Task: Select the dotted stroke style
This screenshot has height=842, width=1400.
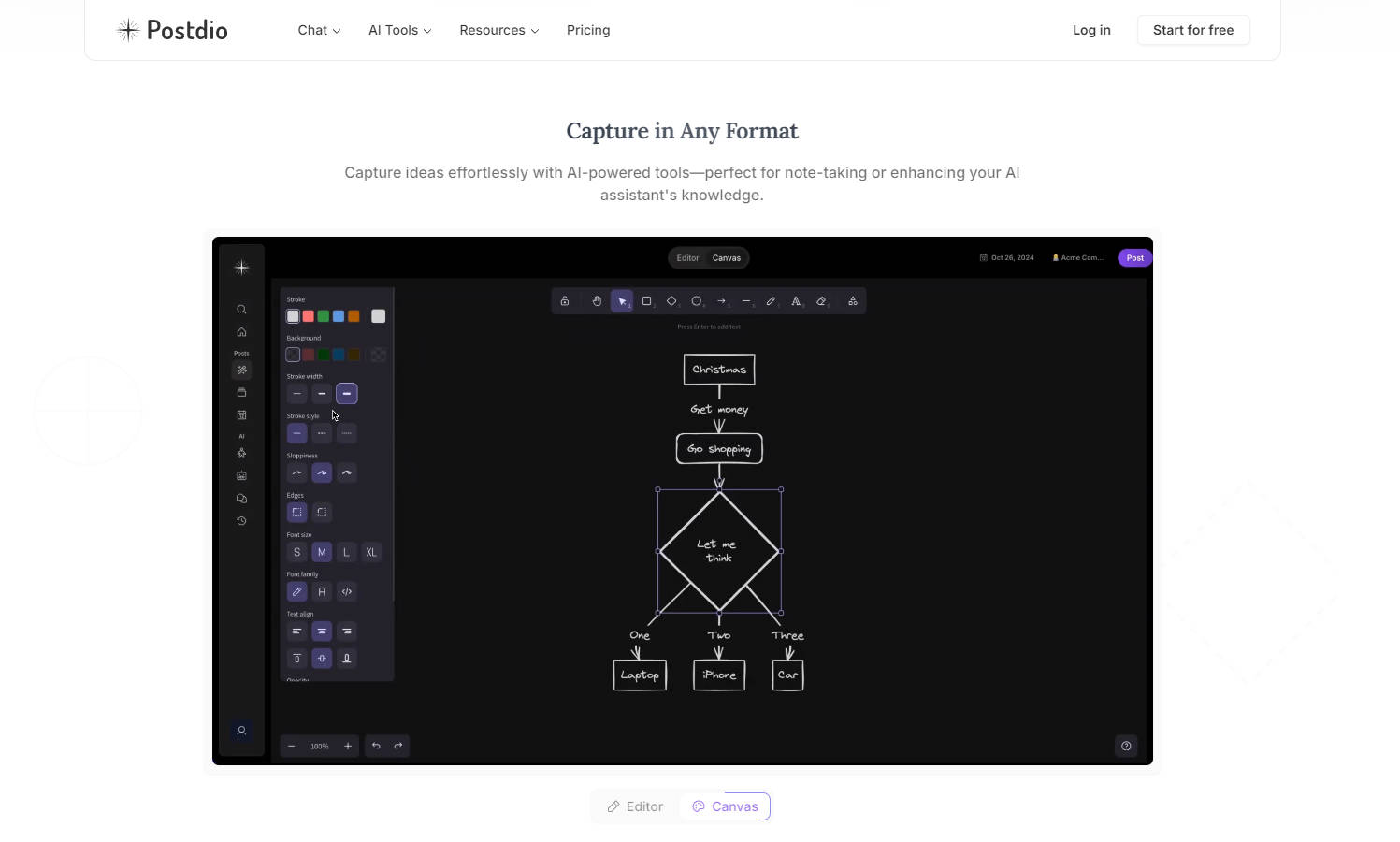Action: coord(347,433)
